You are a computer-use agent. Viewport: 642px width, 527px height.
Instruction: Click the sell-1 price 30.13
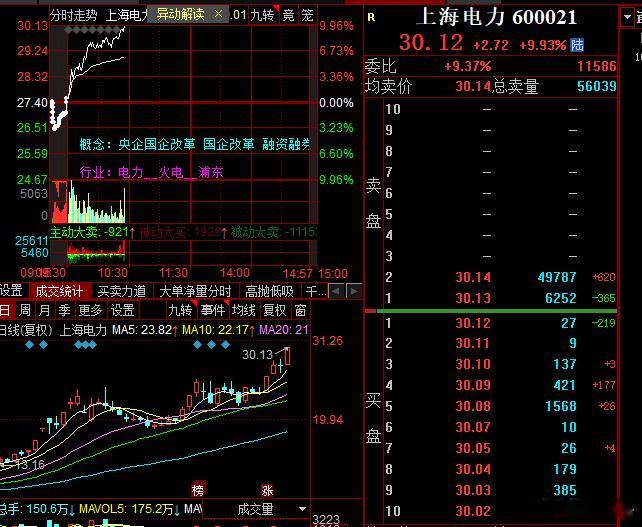click(473, 298)
